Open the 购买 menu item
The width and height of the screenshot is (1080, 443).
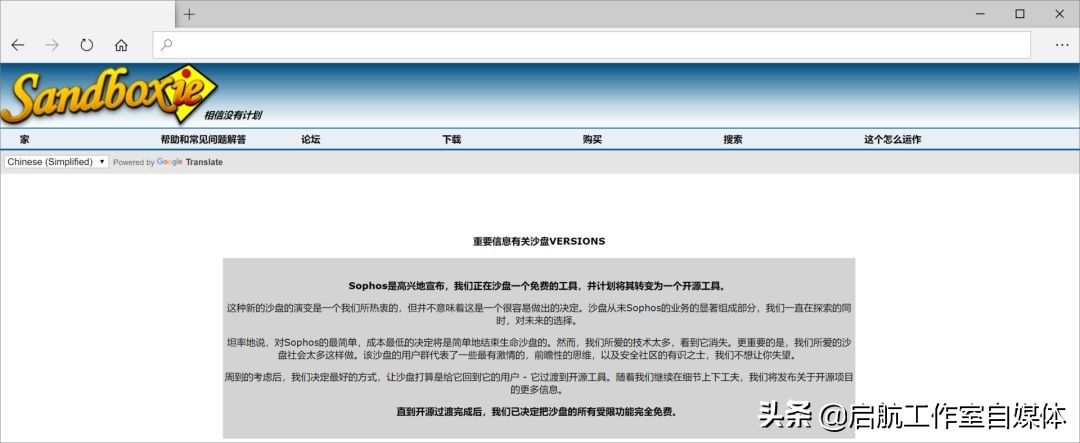(592, 139)
